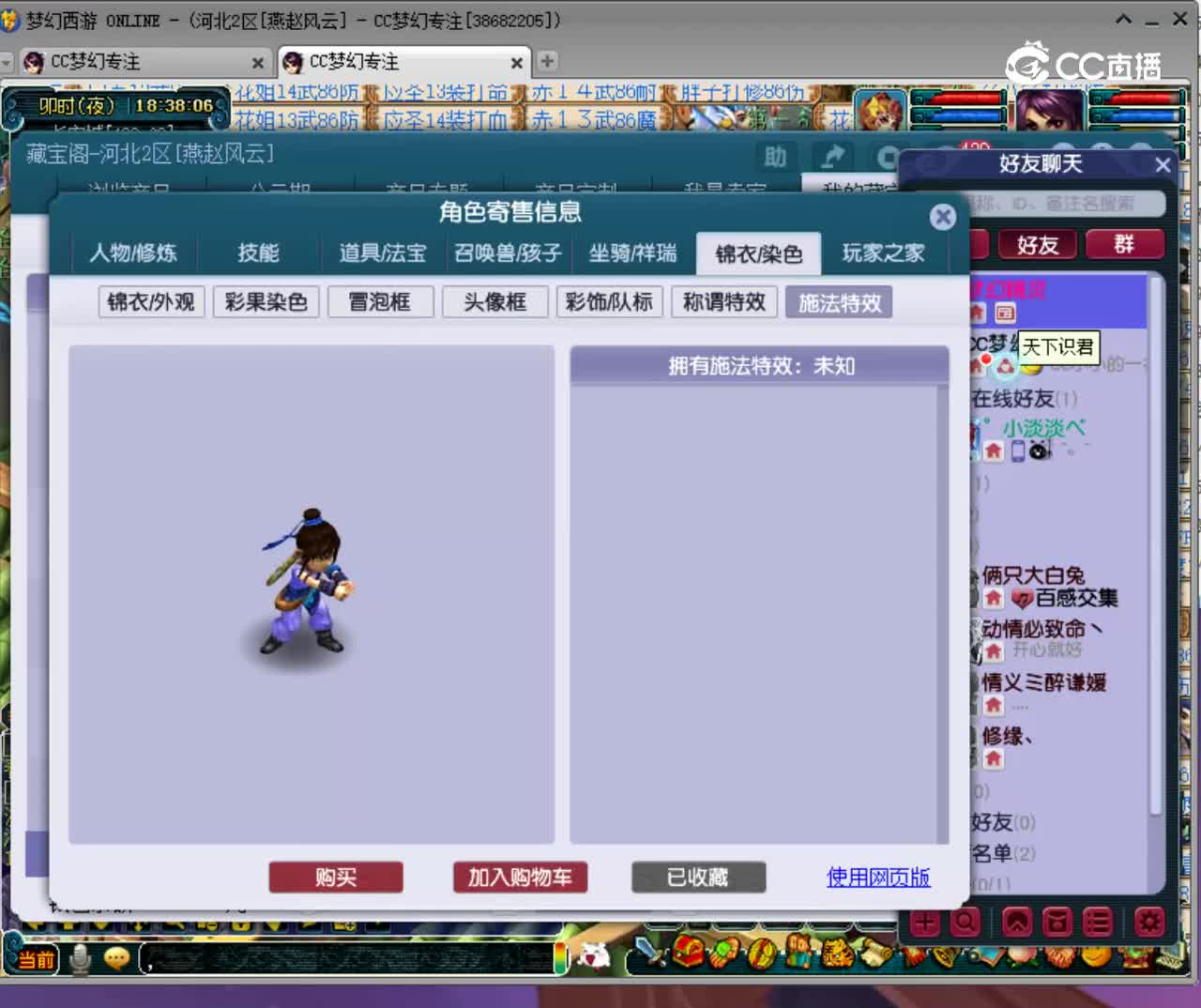Image resolution: width=1201 pixels, height=1008 pixels.
Task: Click the speech bubble emote icon
Action: 117,958
